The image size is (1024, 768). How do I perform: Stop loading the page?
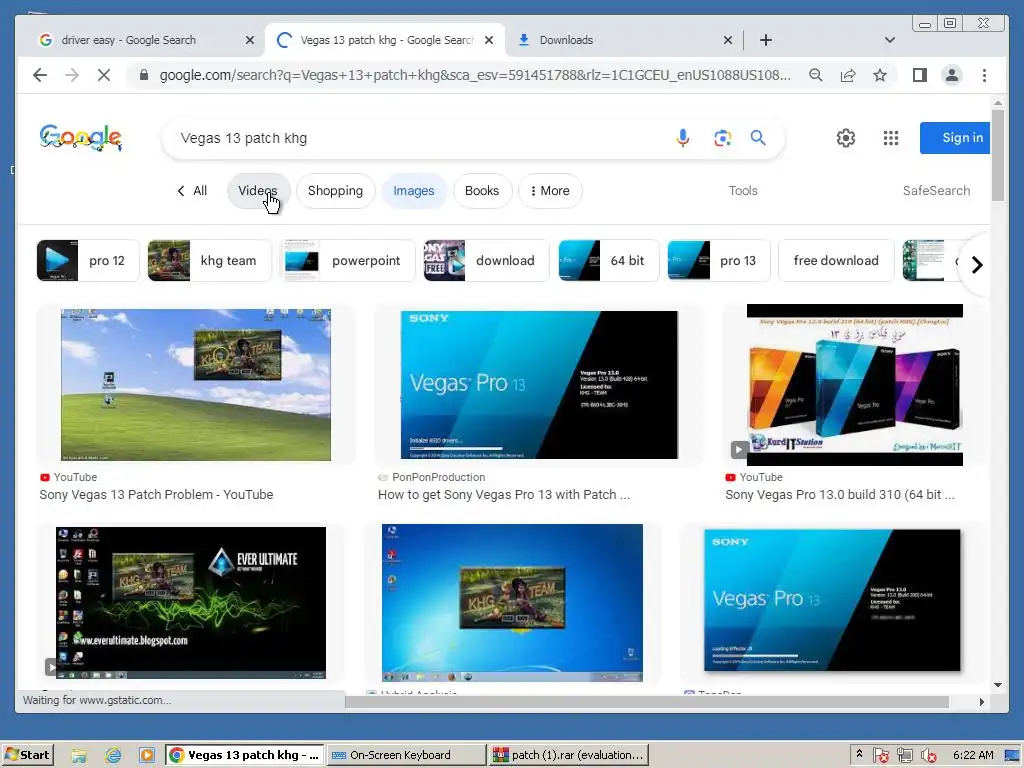104,75
